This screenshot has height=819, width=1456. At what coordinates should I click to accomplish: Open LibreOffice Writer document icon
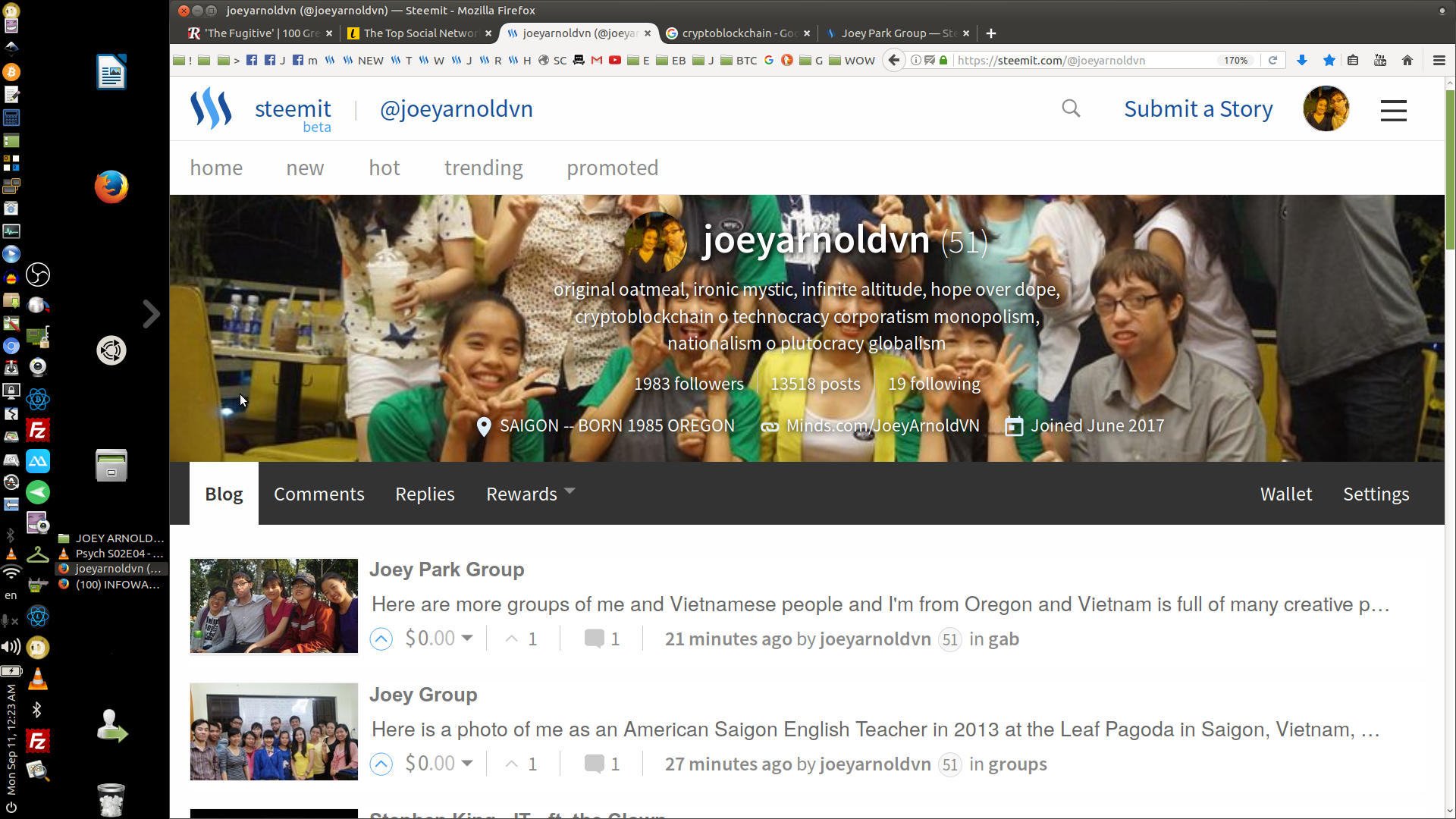tap(111, 72)
